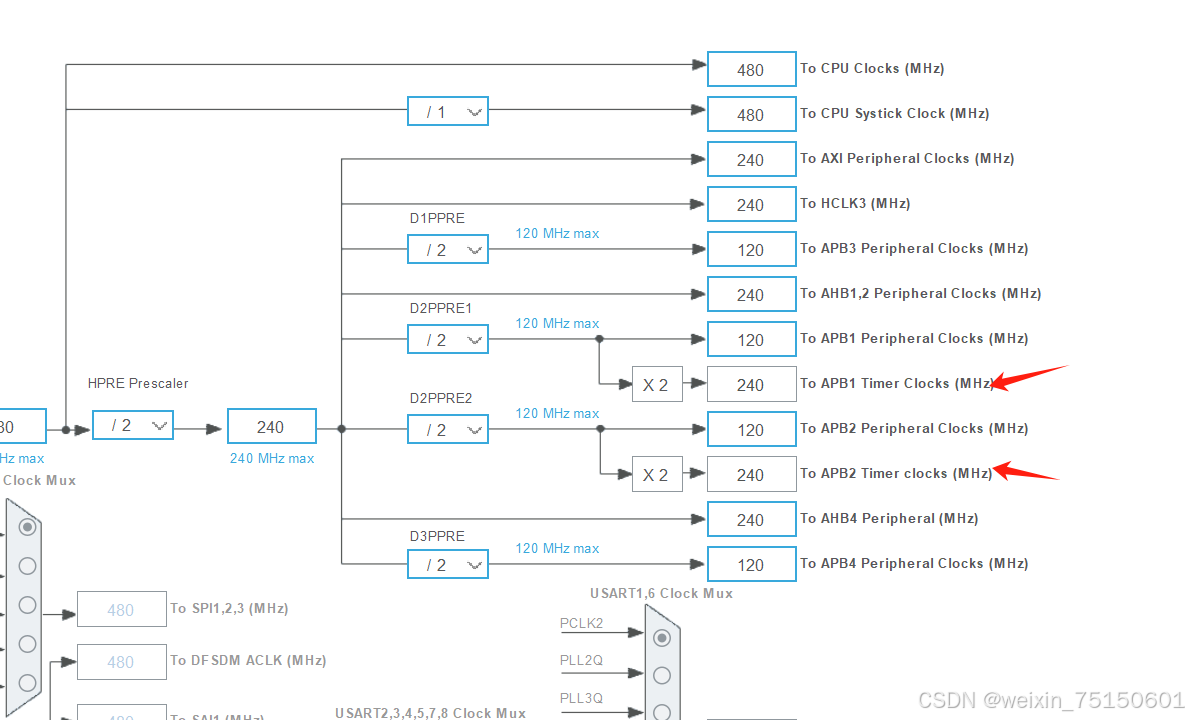Viewport: 1189px width, 720px height.
Task: Select PCLK2 in the USART1,6 Clock Mux
Action: click(x=661, y=637)
